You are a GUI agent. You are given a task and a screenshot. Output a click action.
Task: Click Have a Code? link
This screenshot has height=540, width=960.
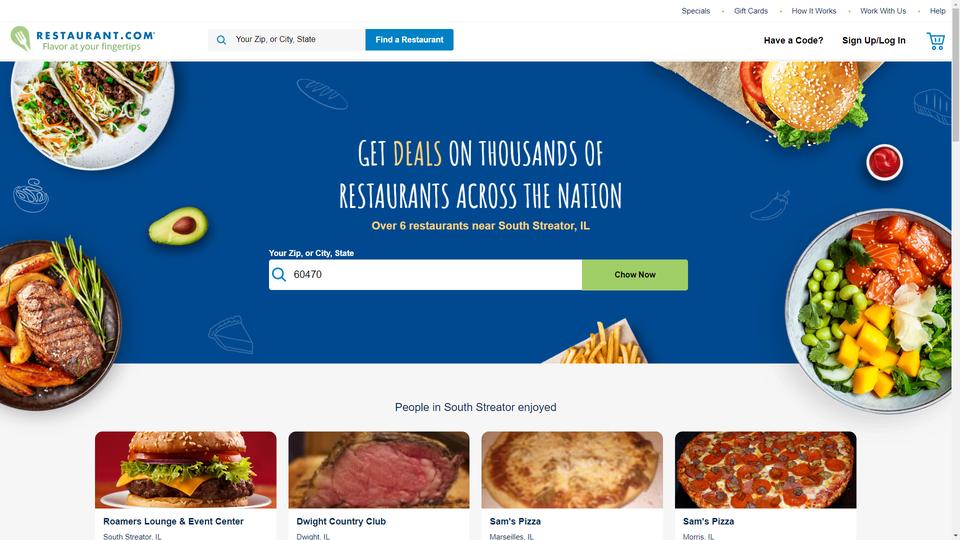pyautogui.click(x=793, y=40)
